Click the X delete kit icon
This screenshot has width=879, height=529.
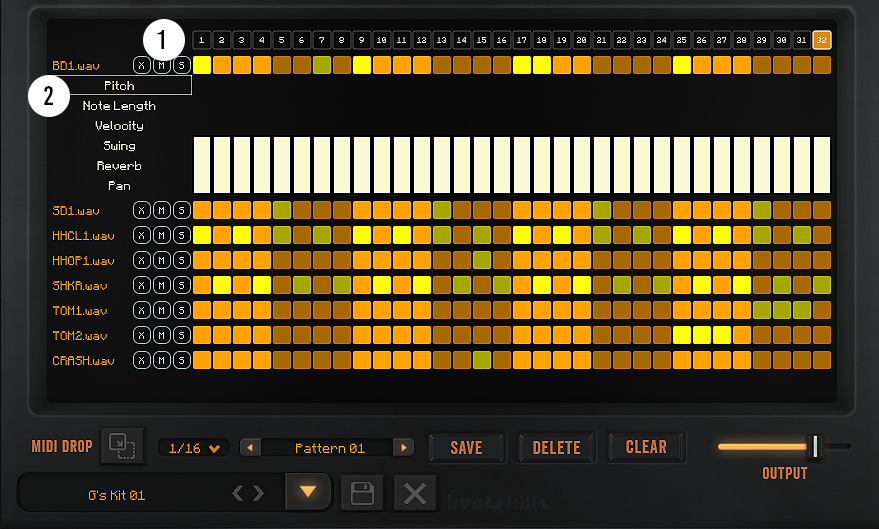tap(414, 493)
